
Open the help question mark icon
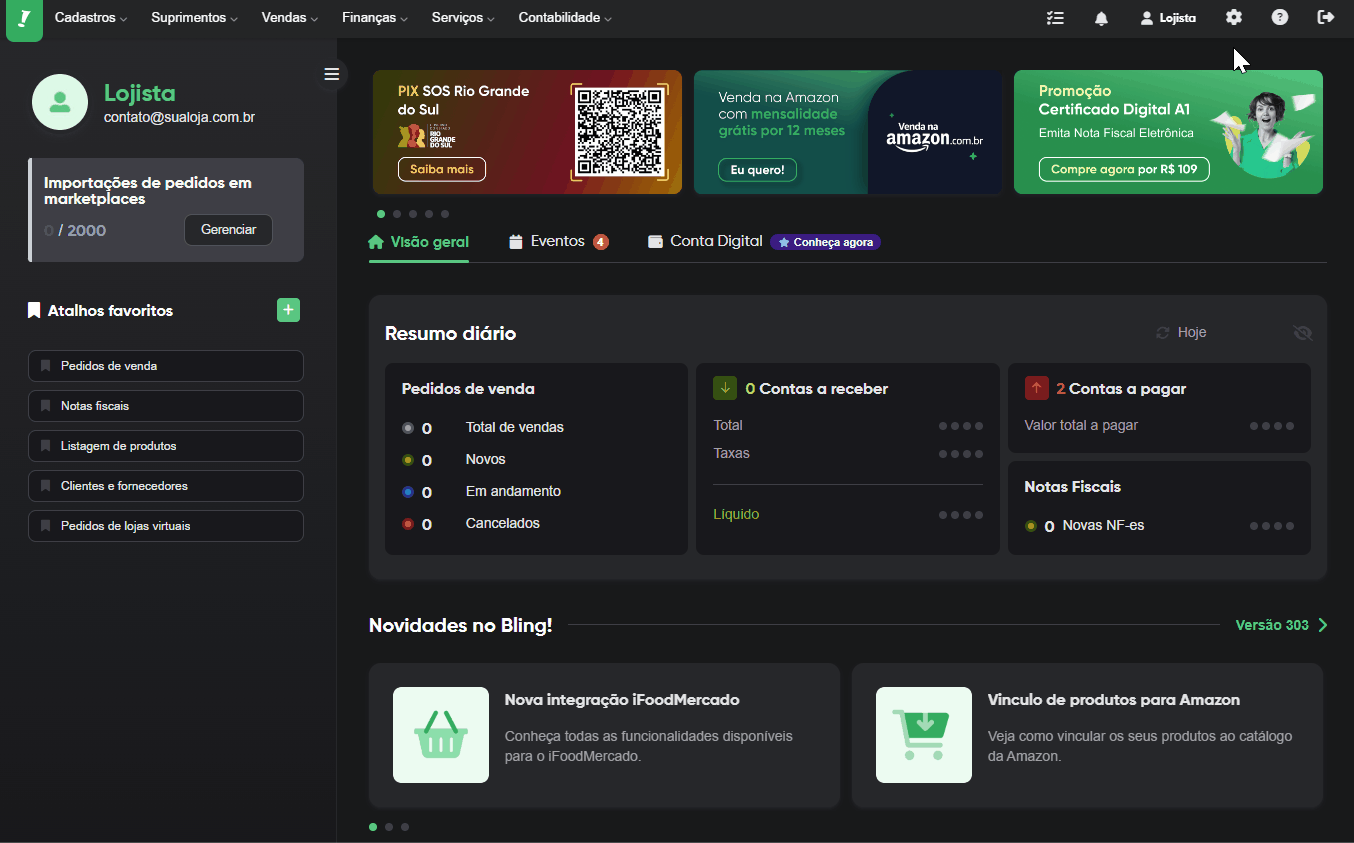point(1280,17)
